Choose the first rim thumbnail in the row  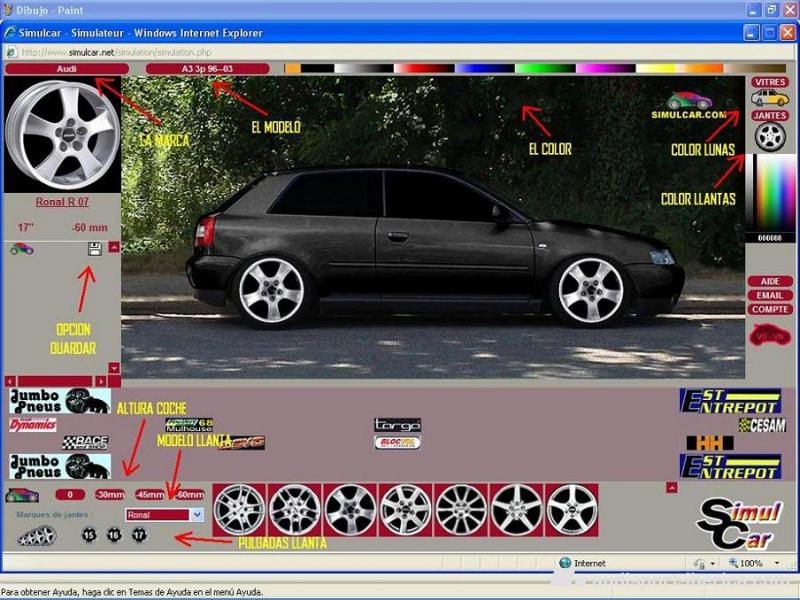(x=240, y=509)
